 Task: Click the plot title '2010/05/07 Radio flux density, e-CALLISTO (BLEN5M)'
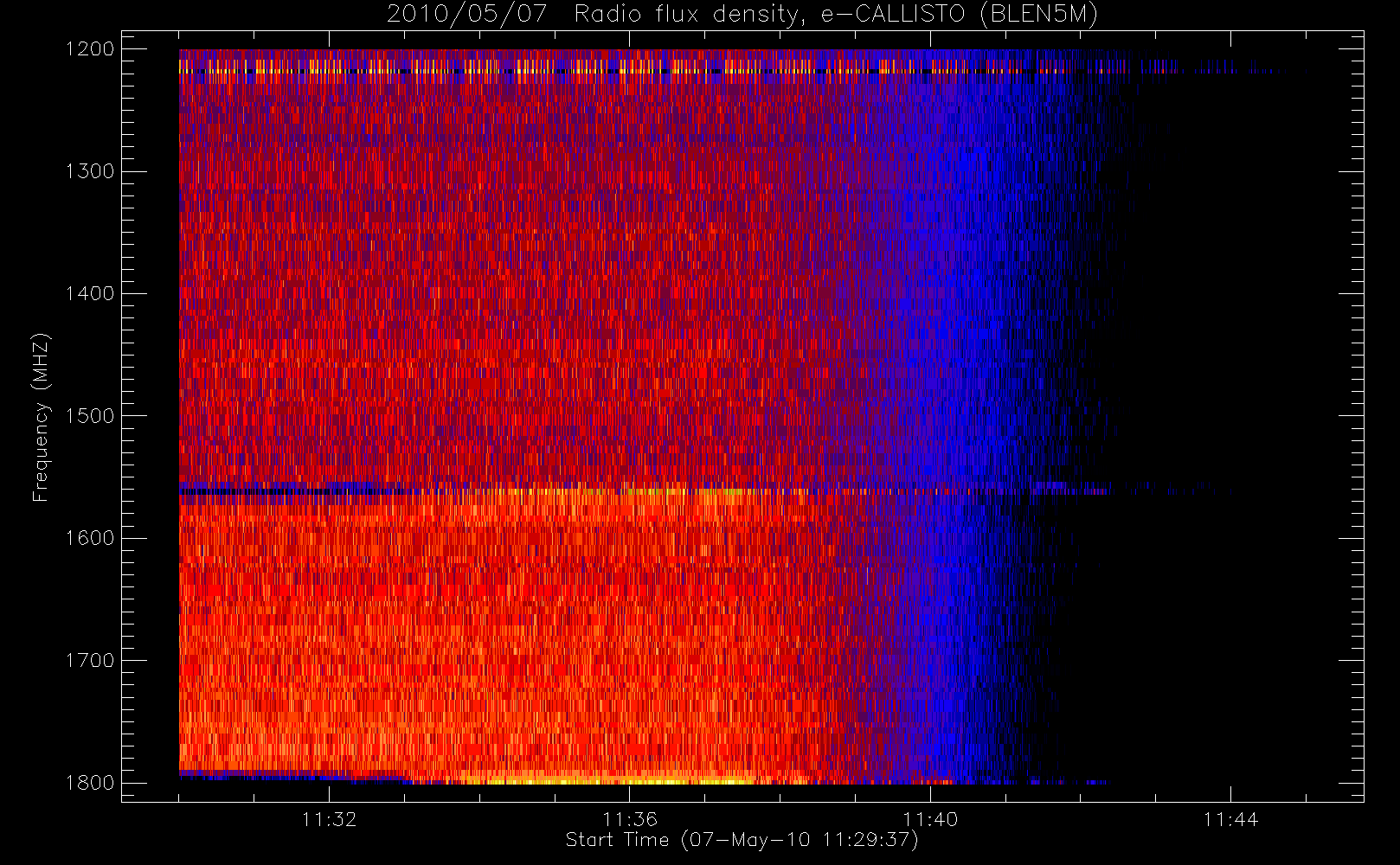[x=742, y=14]
